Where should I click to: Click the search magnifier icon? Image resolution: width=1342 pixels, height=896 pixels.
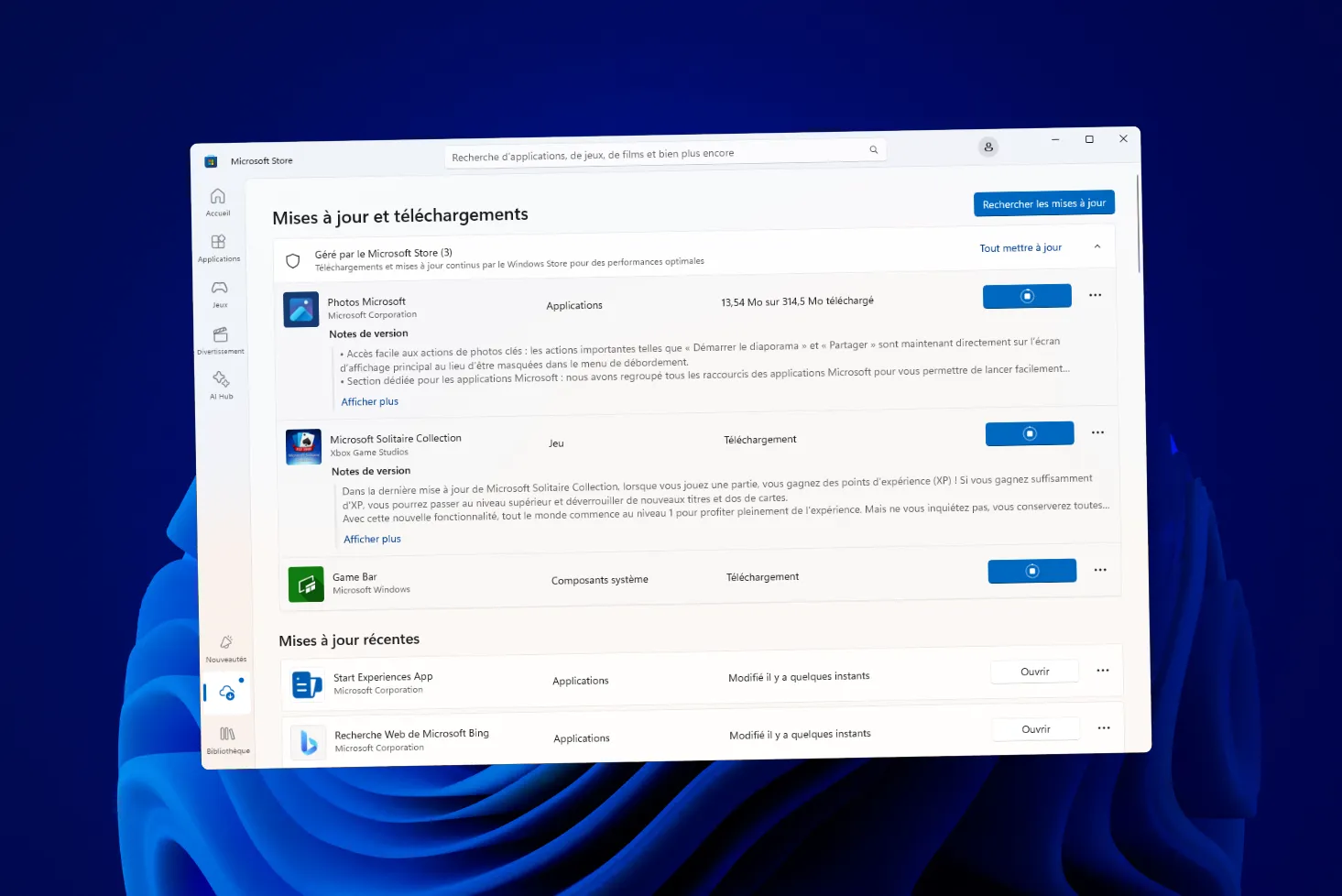pyautogui.click(x=874, y=149)
